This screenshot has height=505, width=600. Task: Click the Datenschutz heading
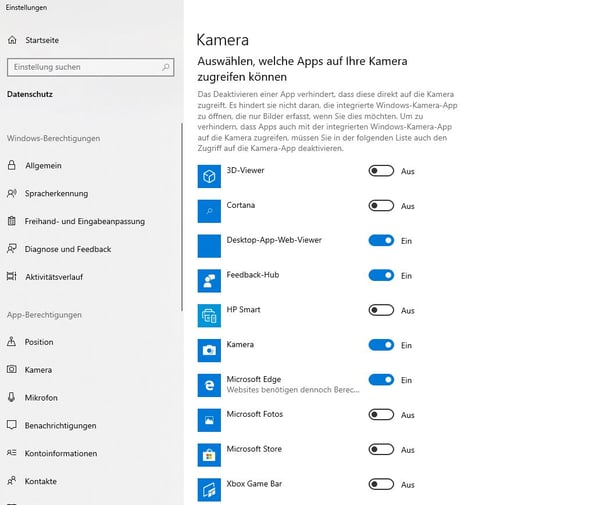pos(30,94)
